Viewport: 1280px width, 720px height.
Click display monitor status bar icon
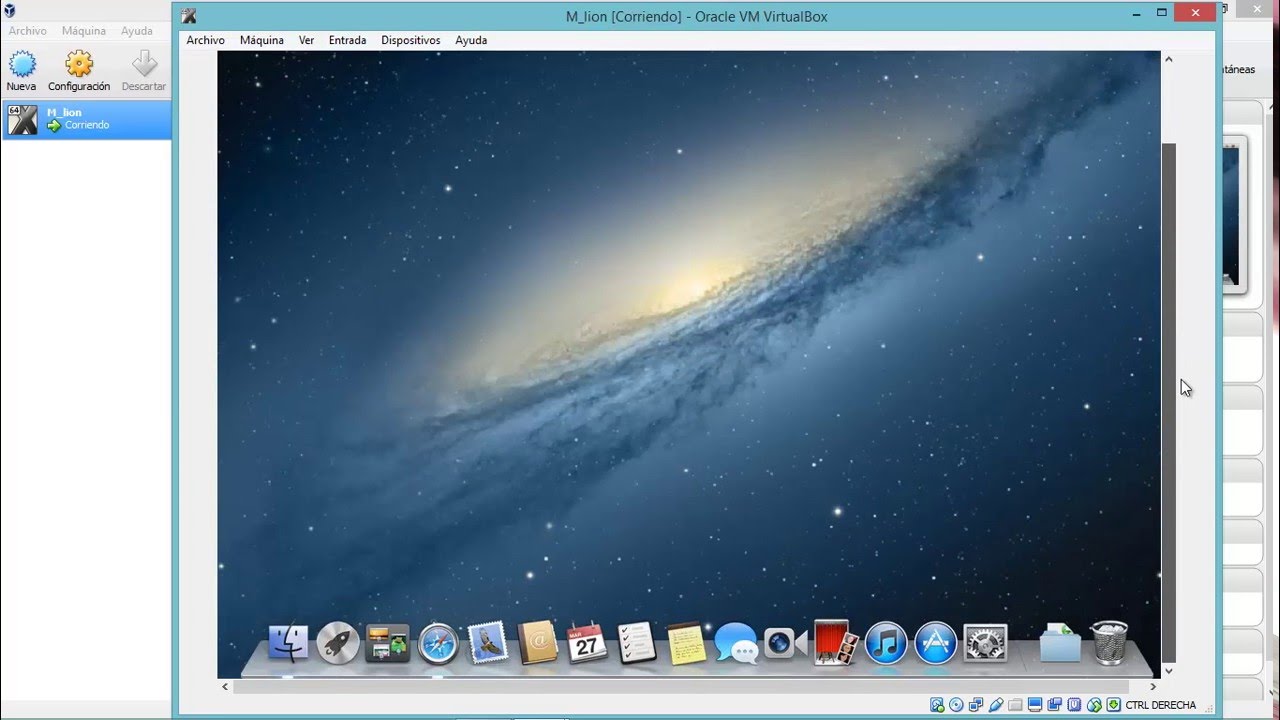1035,704
